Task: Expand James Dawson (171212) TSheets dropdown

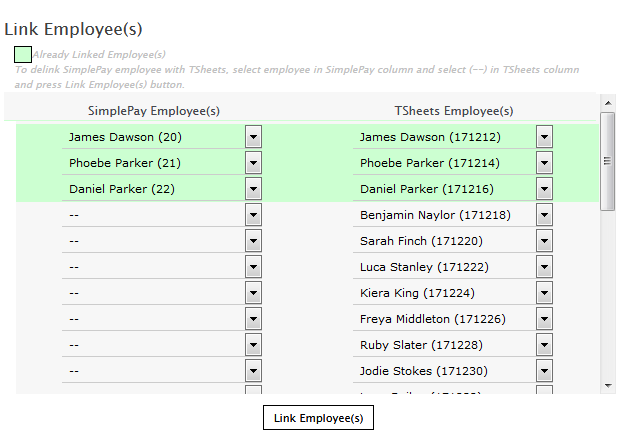Action: tap(544, 137)
